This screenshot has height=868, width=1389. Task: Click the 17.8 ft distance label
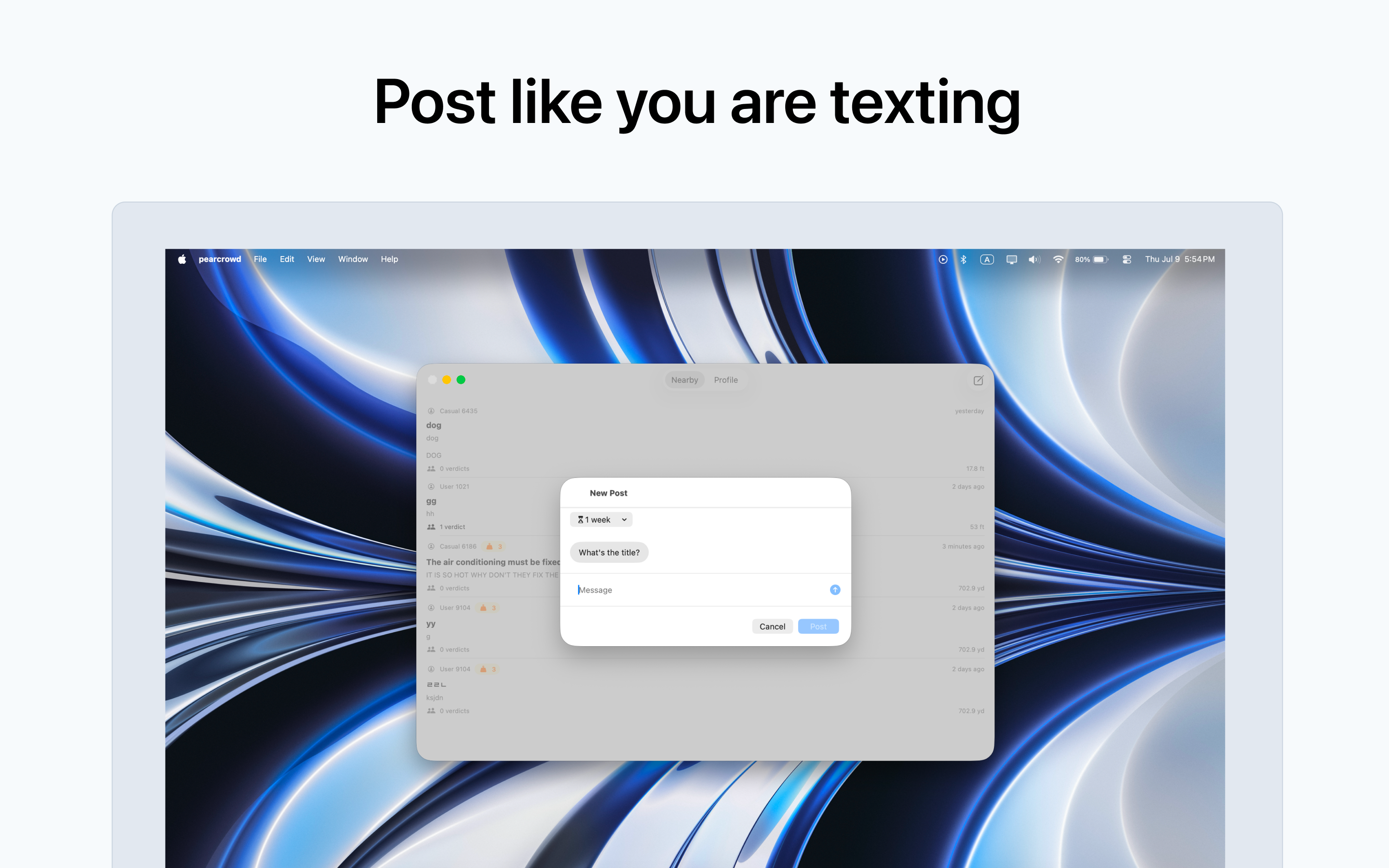[x=975, y=468]
